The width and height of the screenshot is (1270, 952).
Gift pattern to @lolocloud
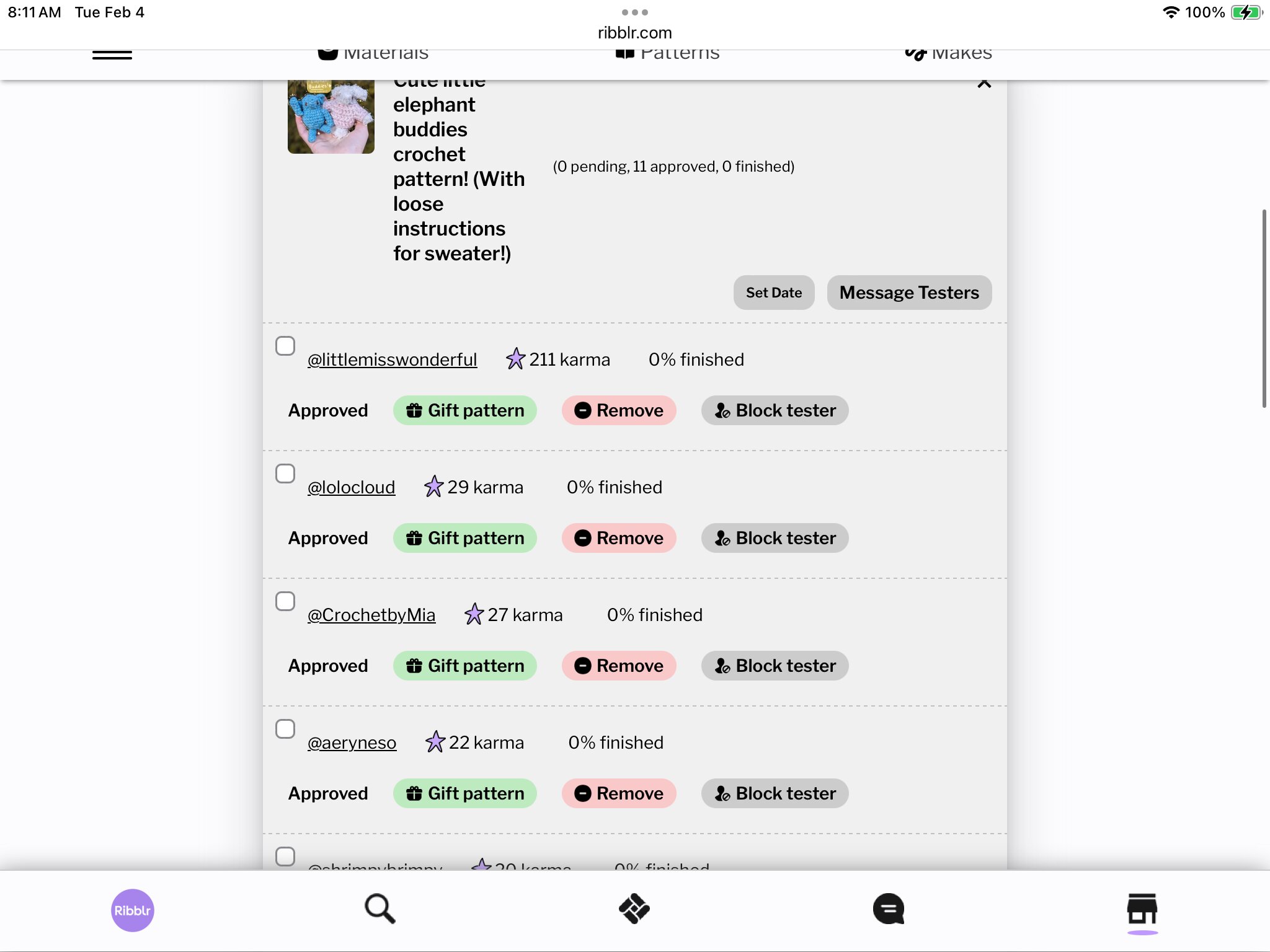[x=464, y=538]
